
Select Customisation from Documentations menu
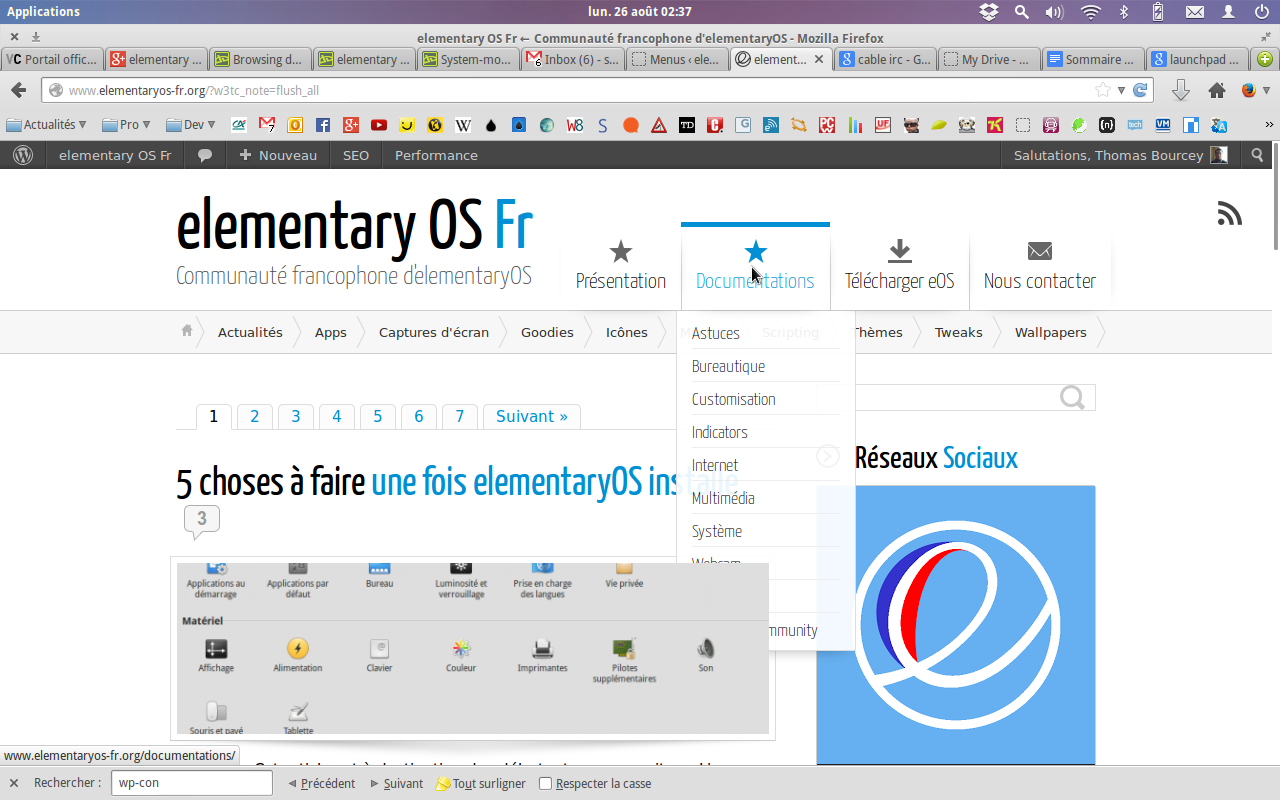pyautogui.click(x=734, y=399)
